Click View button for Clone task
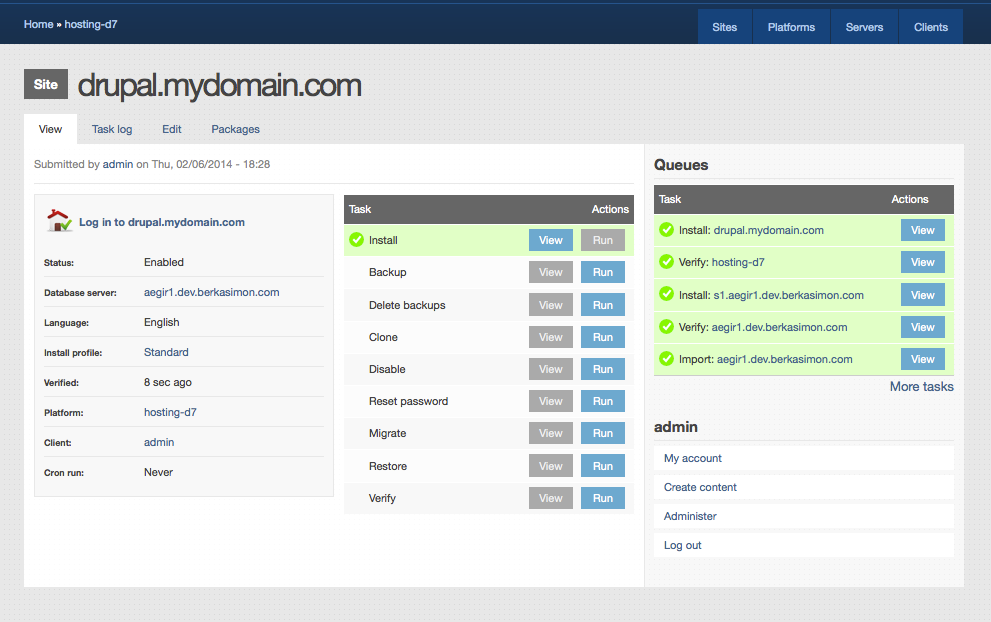991x622 pixels. pyautogui.click(x=550, y=337)
